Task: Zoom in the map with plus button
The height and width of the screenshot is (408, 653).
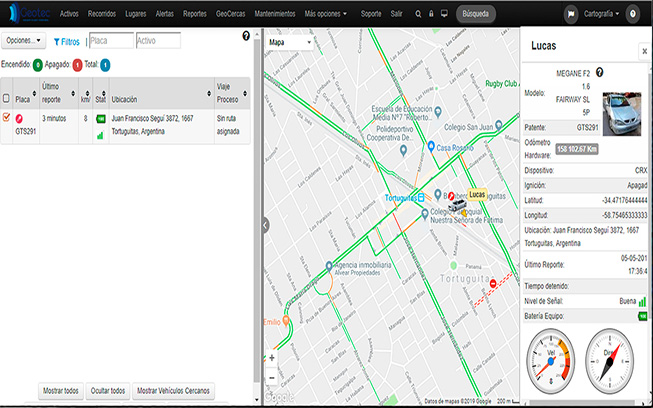Action: [272, 357]
